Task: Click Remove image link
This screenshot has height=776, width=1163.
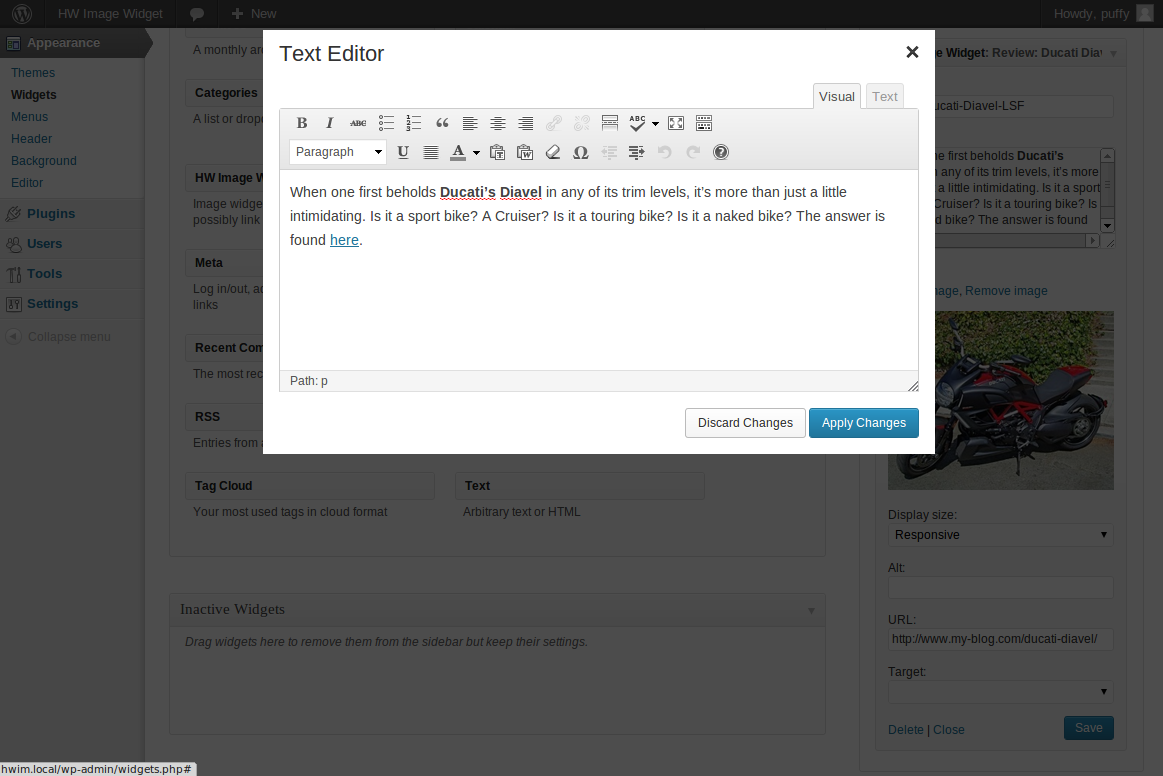Action: [x=1006, y=291]
